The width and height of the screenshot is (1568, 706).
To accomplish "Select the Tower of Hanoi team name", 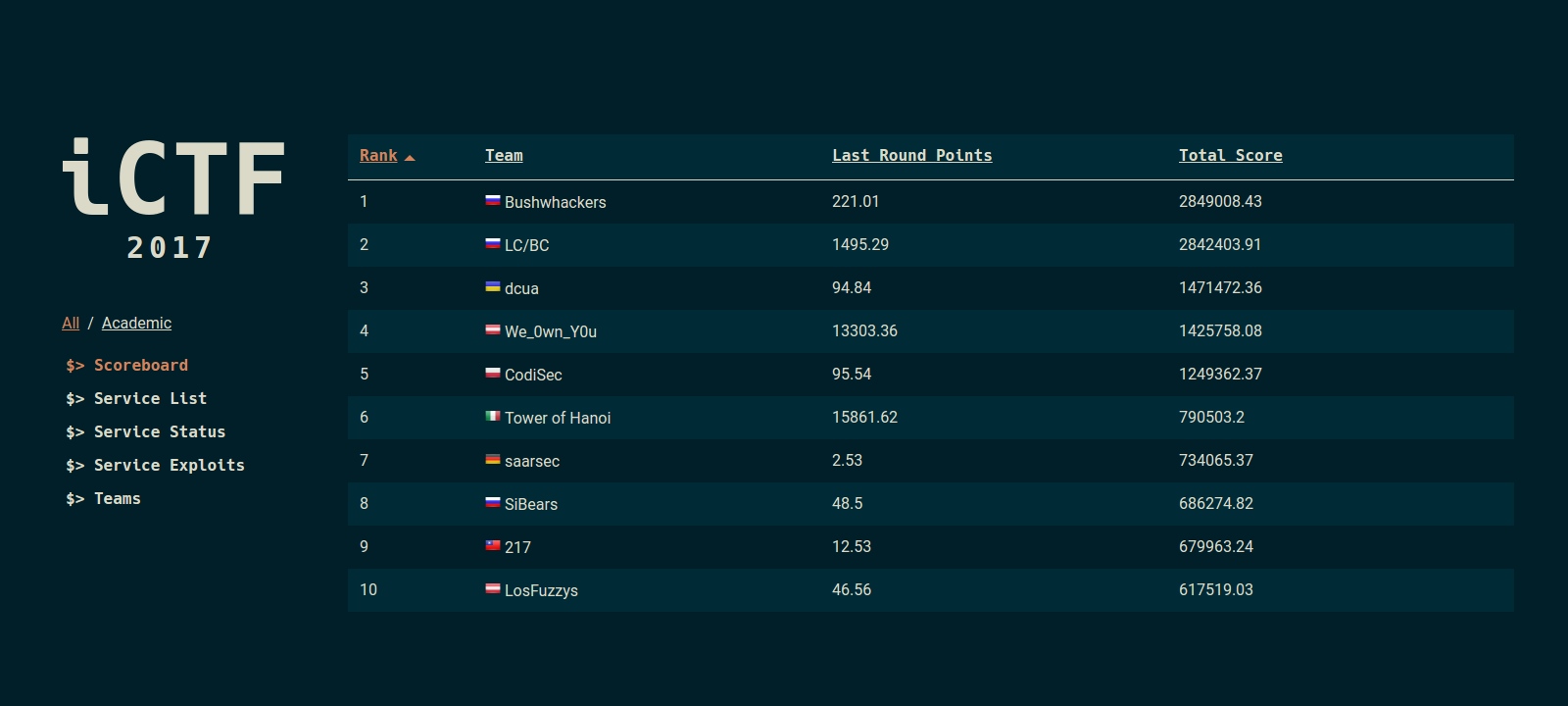I will (558, 418).
